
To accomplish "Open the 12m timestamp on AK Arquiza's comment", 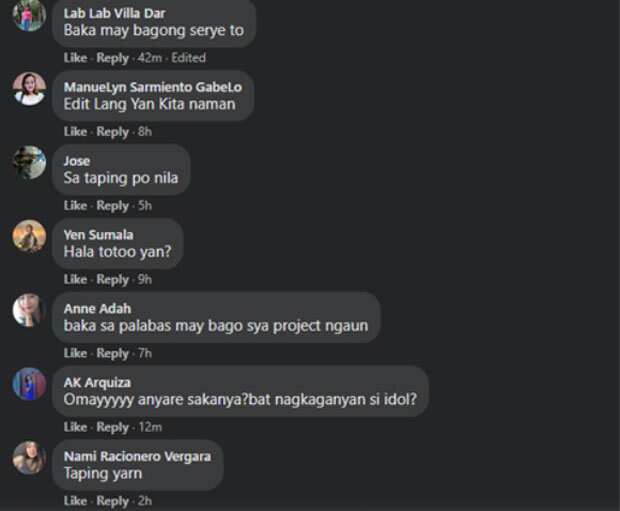I will 150,427.
